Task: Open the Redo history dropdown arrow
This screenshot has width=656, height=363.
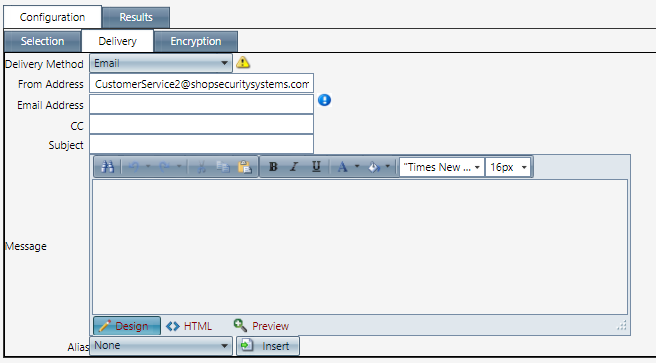Action: pos(179,166)
